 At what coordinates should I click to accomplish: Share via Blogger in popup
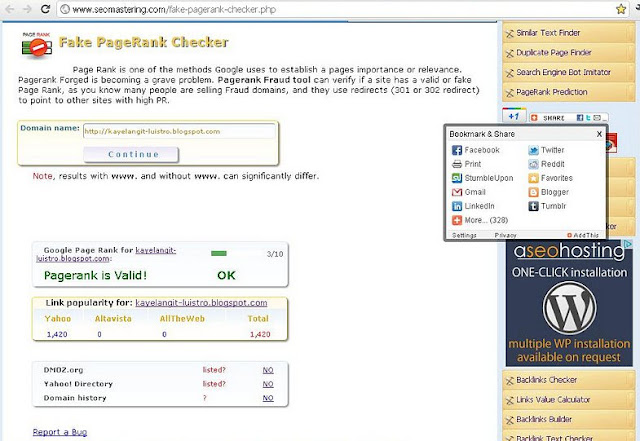(548, 192)
